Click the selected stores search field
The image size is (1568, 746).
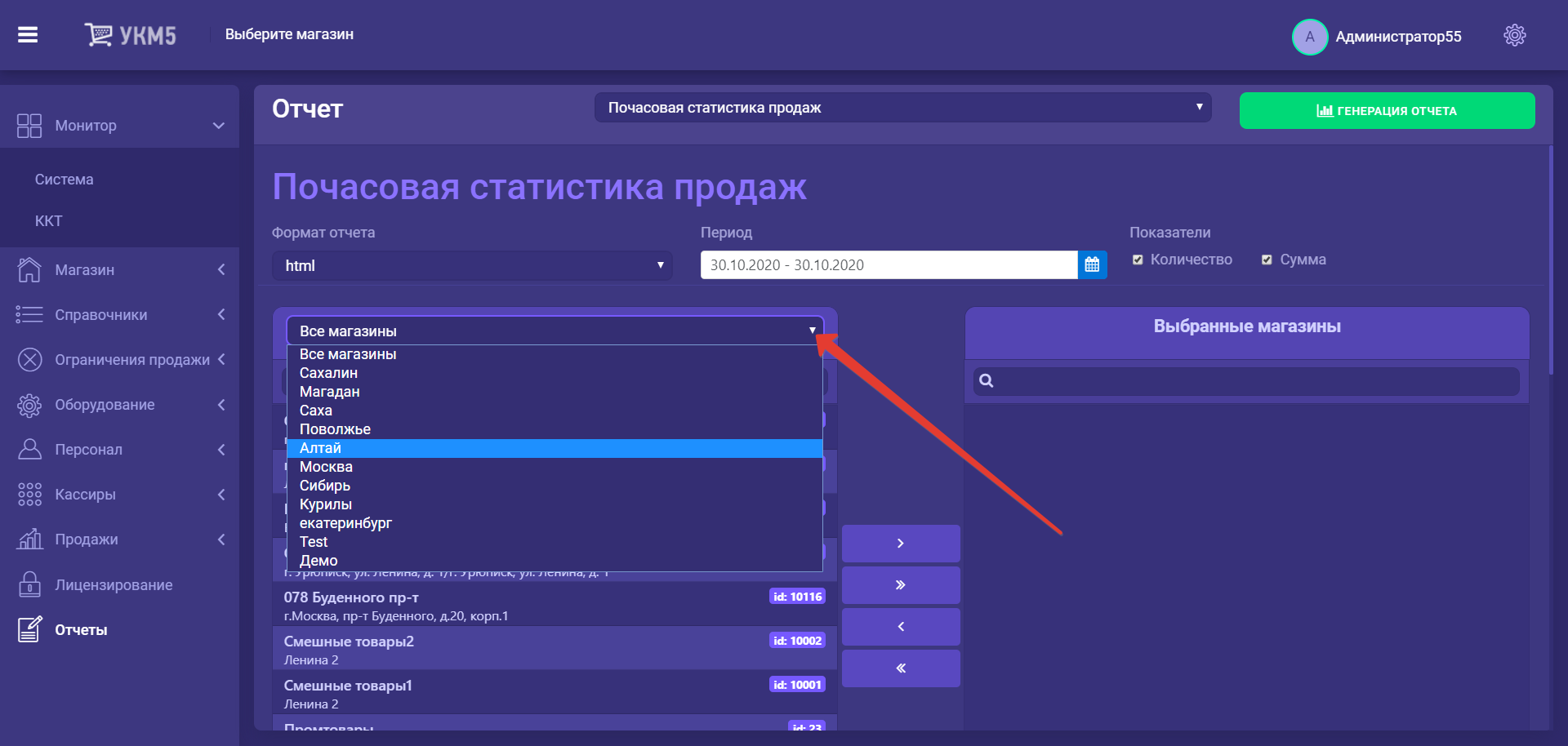[1246, 380]
